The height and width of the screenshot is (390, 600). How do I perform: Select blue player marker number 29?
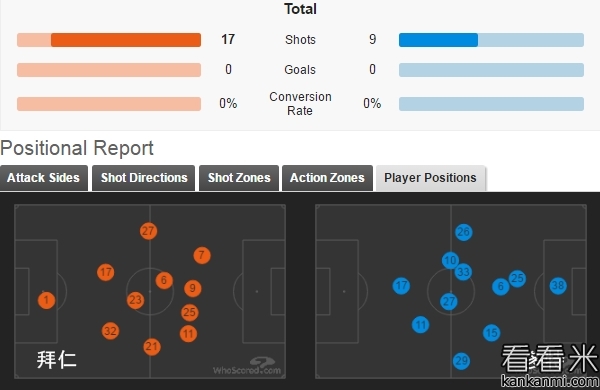click(461, 361)
